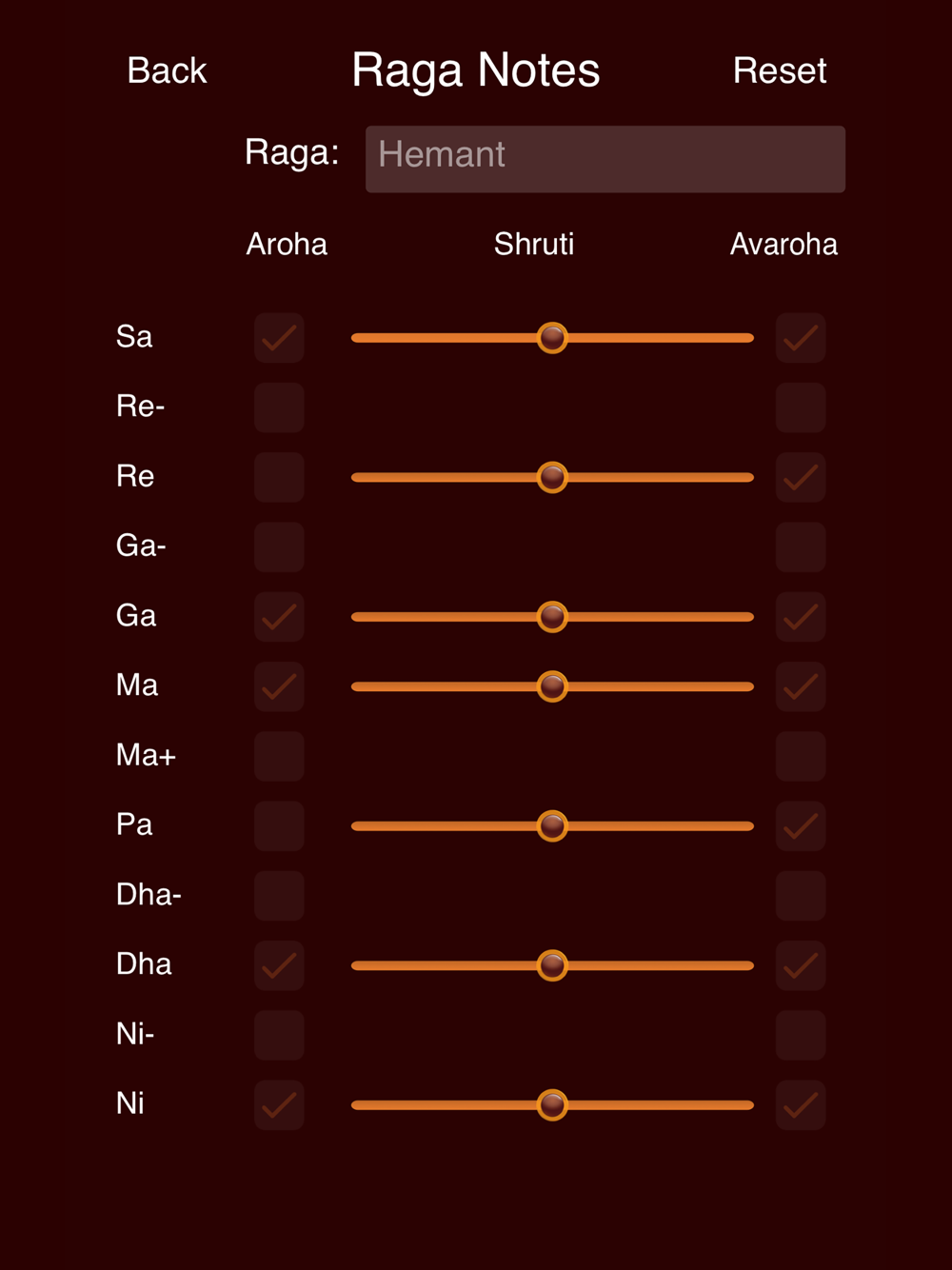Click the Raga name field showing Hemant
The height and width of the screenshot is (1270, 952).
pos(605,159)
